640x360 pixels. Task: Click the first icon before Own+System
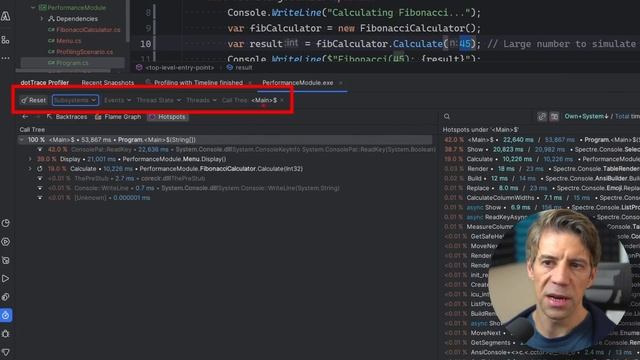pyautogui.click(x=542, y=117)
